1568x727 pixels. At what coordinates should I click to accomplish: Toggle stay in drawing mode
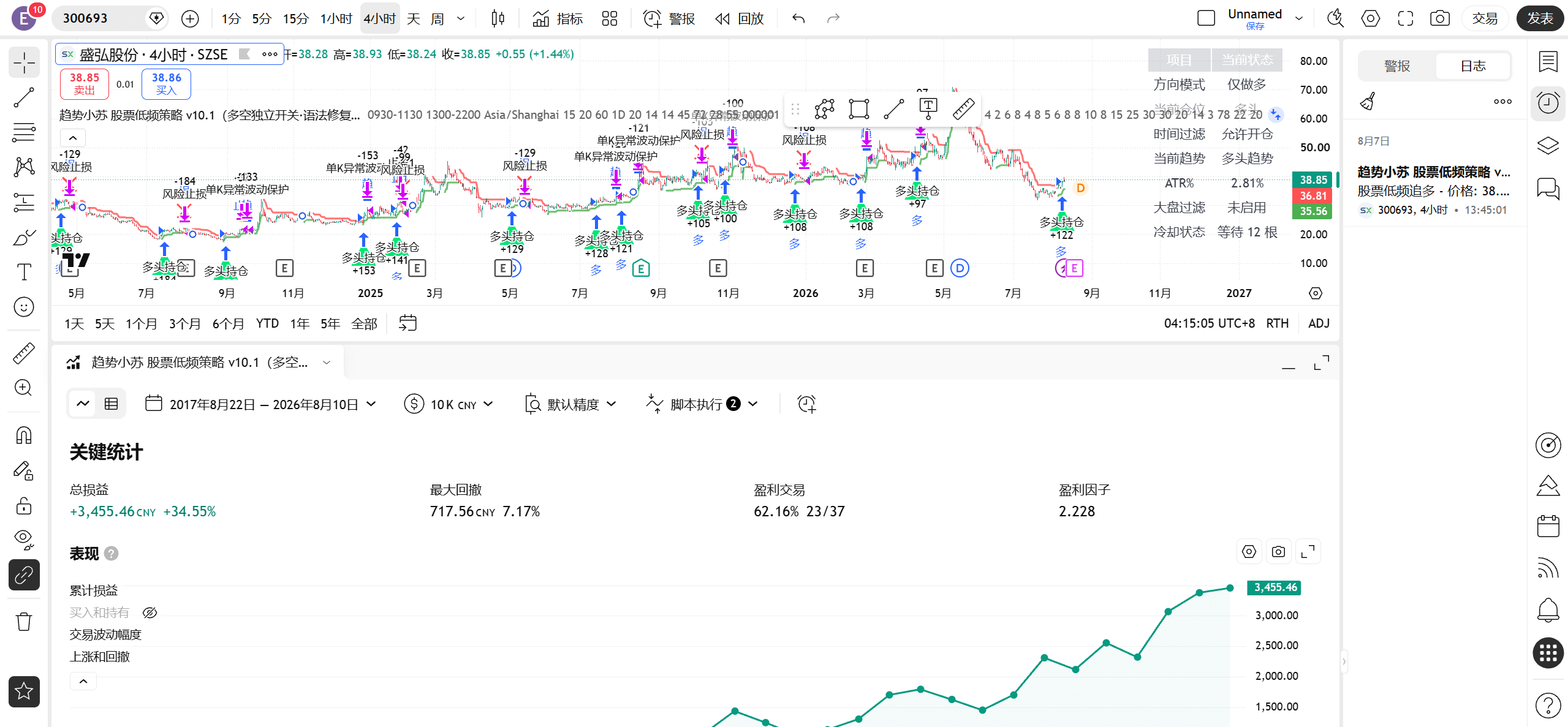[24, 470]
